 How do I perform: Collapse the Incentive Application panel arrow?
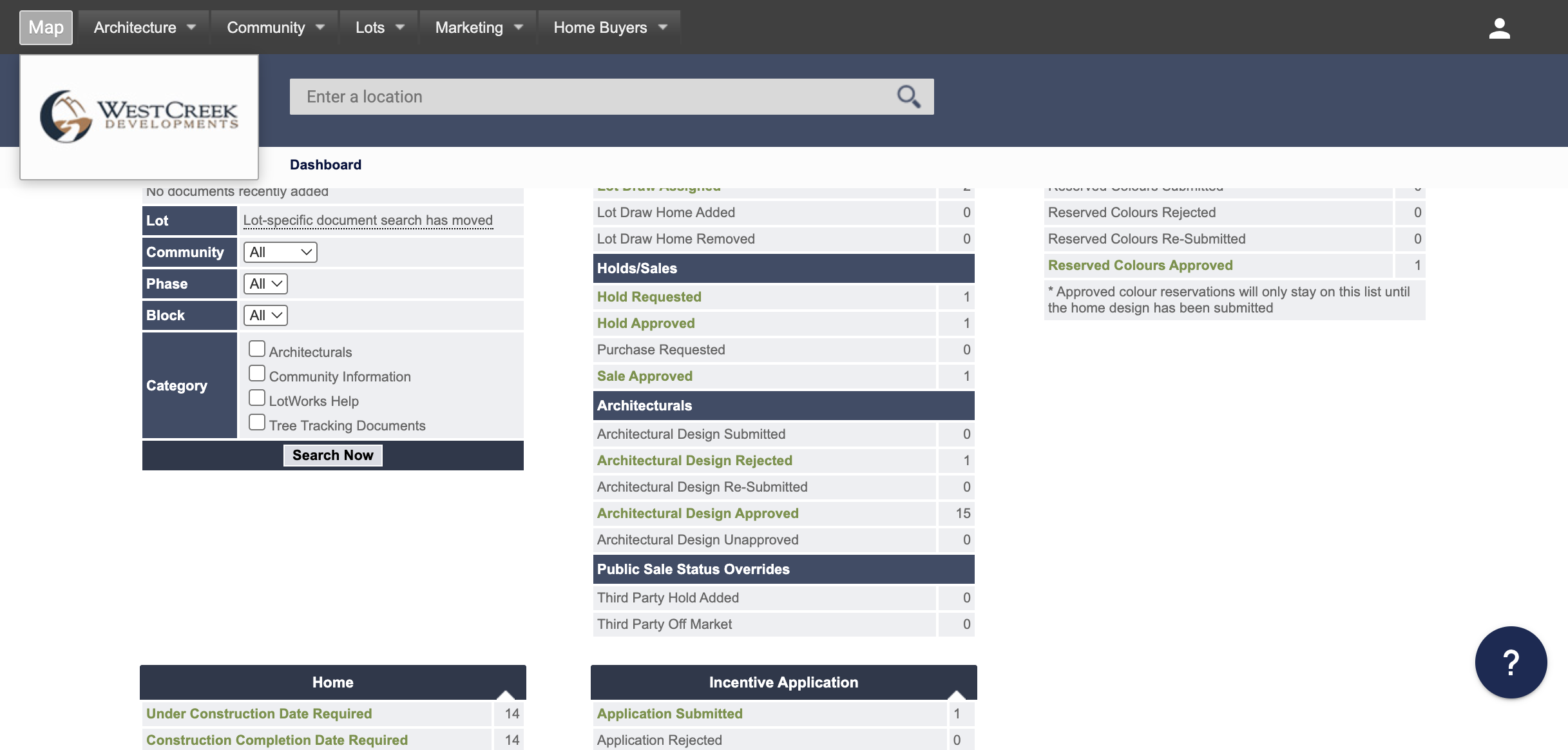(957, 694)
